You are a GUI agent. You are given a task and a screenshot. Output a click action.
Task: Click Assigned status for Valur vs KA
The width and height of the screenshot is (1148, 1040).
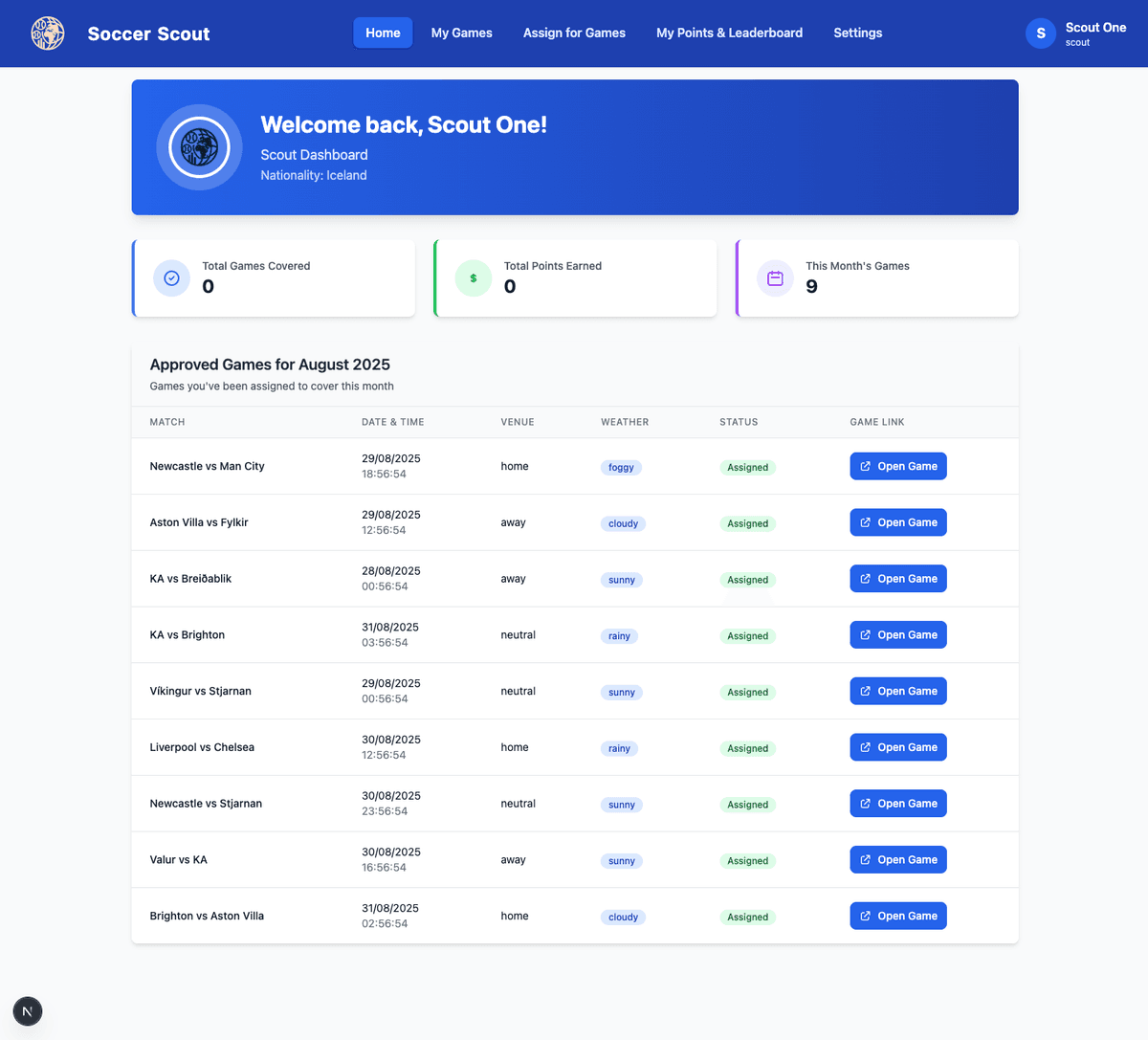point(747,861)
